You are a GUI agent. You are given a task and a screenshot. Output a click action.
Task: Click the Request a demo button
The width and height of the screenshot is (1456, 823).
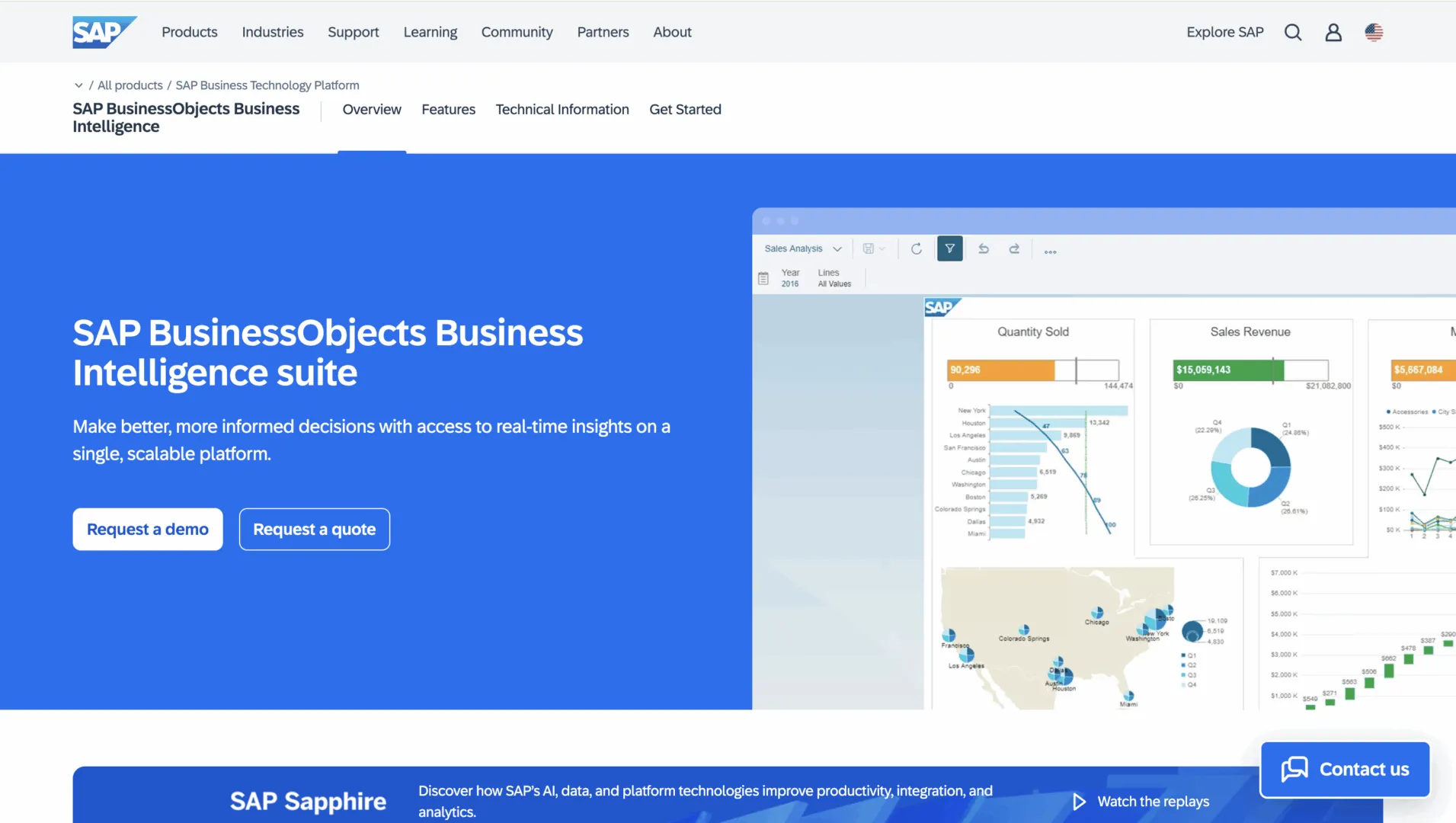[x=148, y=530]
